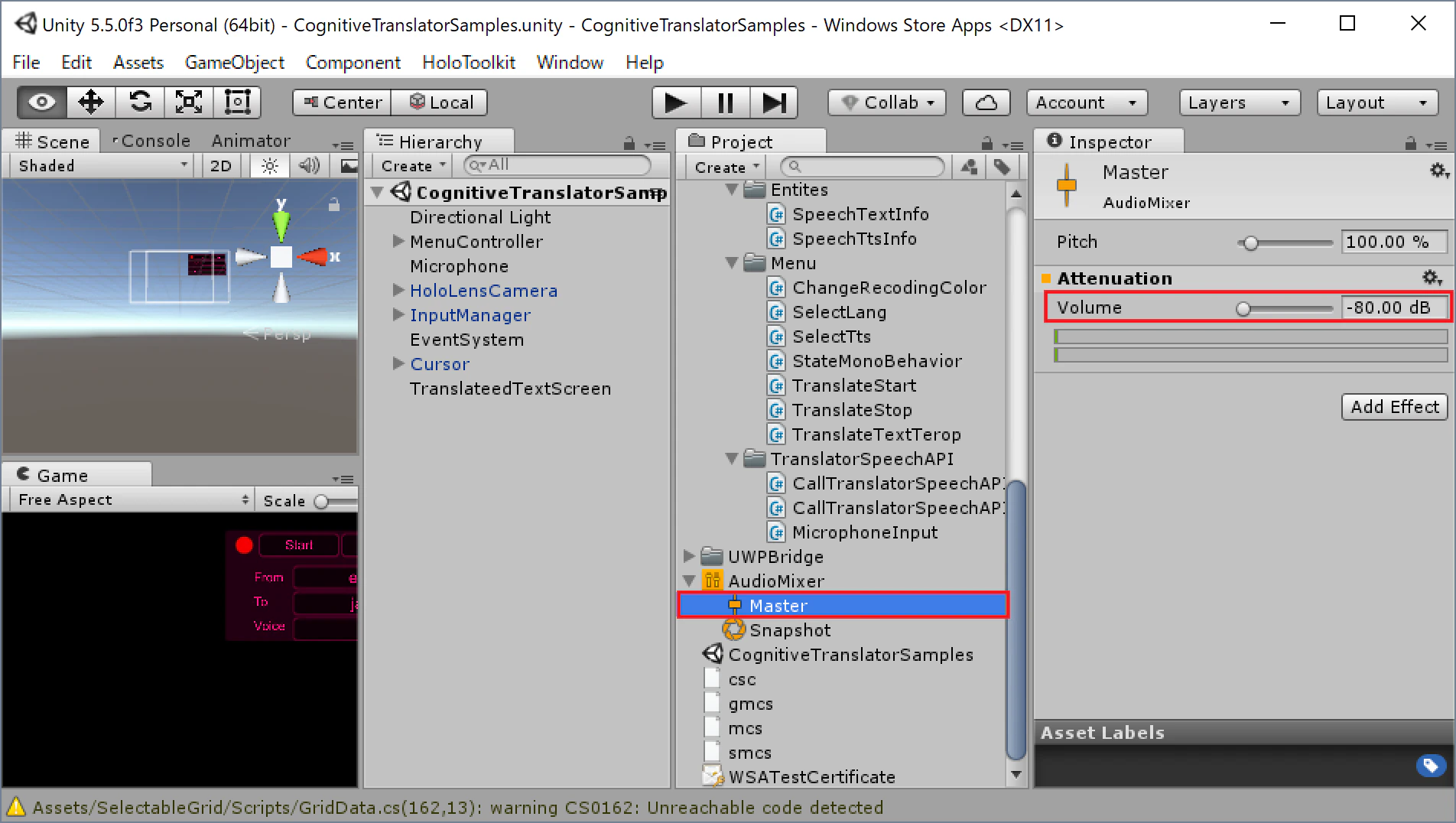Open the Collab dropdown
The image size is (1456, 823).
coord(887,102)
